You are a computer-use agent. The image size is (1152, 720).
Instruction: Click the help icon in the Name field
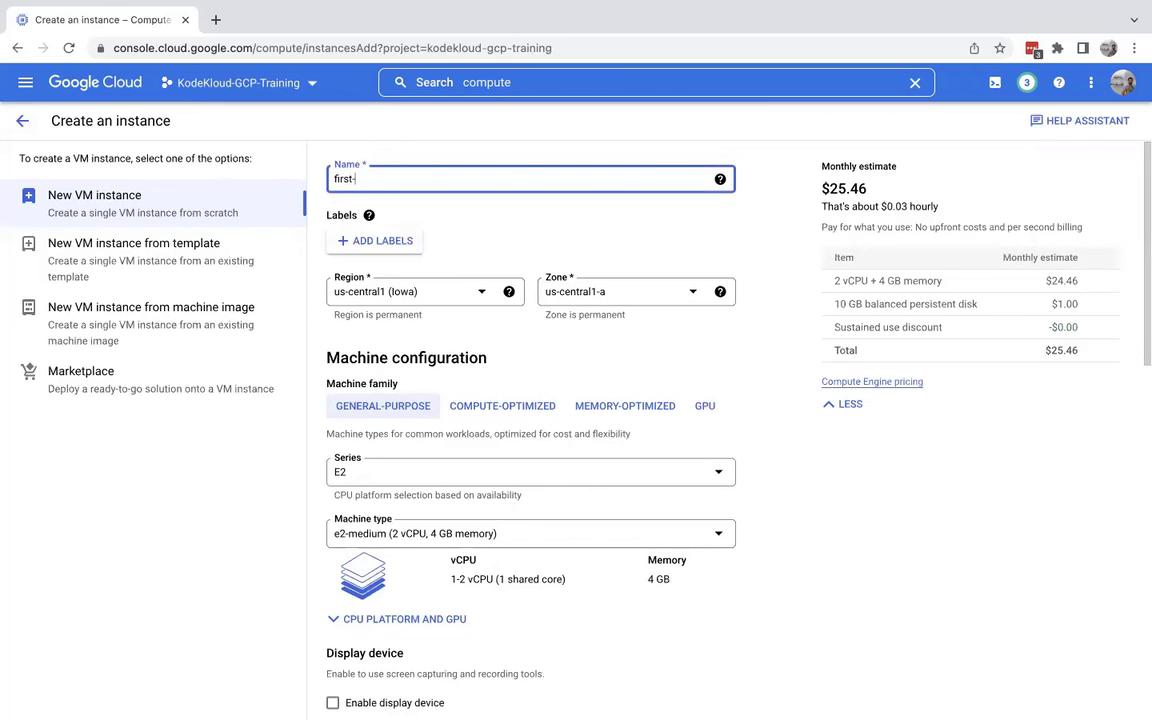point(720,179)
